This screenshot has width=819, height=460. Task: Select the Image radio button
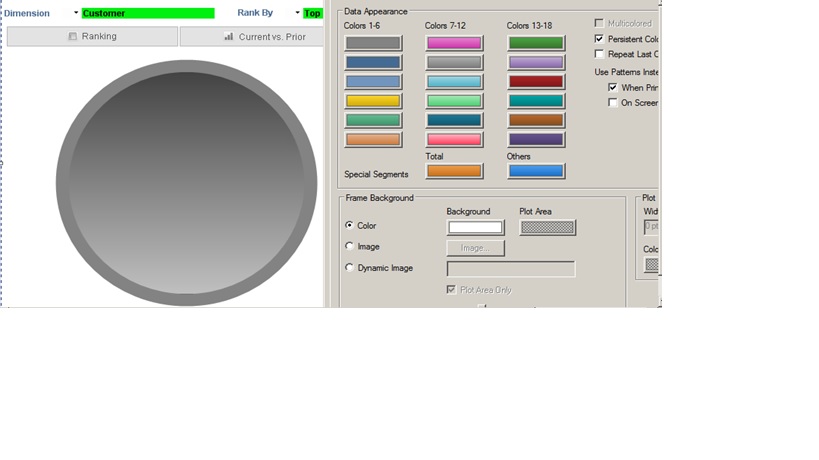click(349, 246)
